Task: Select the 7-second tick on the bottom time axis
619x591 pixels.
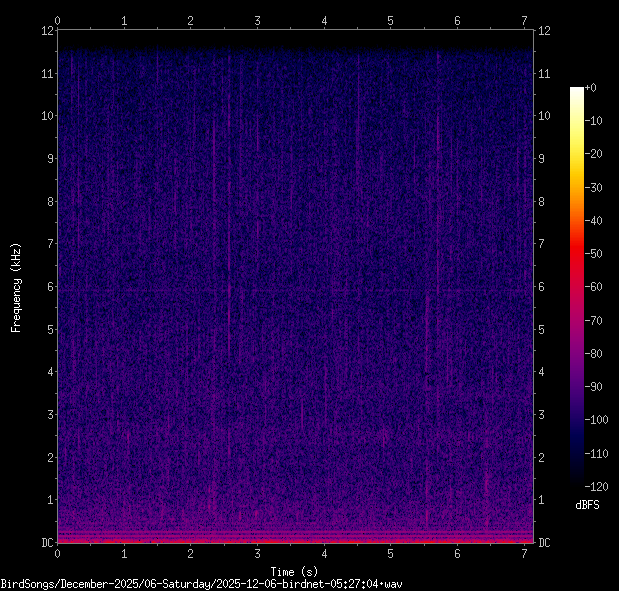Action: coord(524,553)
